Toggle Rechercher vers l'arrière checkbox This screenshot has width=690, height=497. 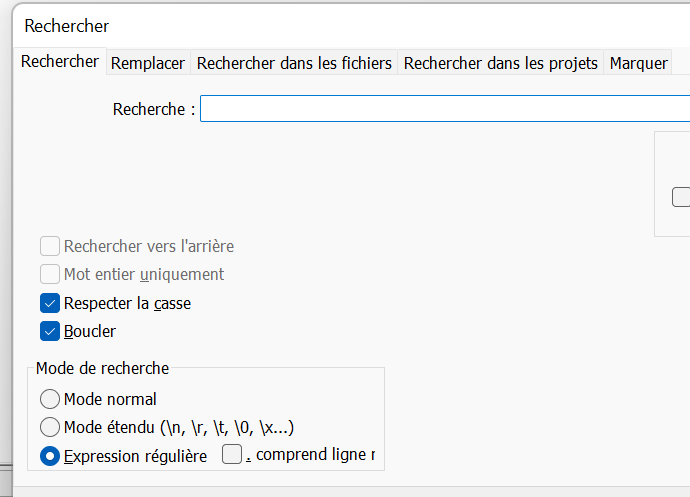tap(50, 246)
